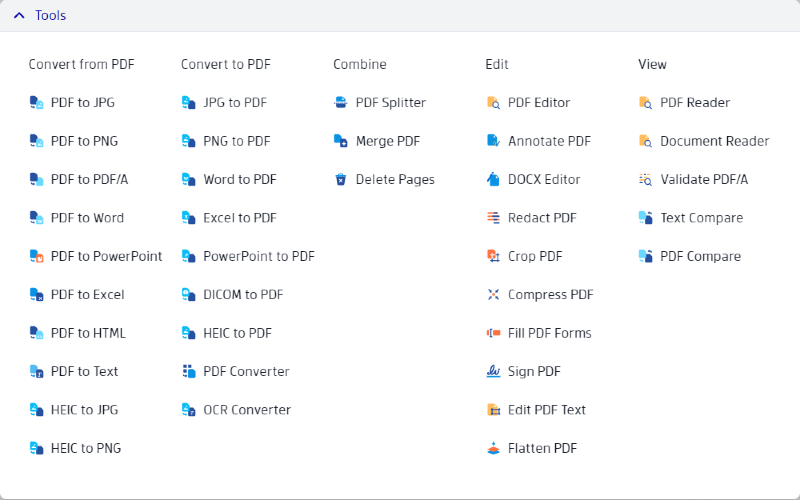Open the Delete Pages link
This screenshot has height=500, width=800.
[395, 180]
